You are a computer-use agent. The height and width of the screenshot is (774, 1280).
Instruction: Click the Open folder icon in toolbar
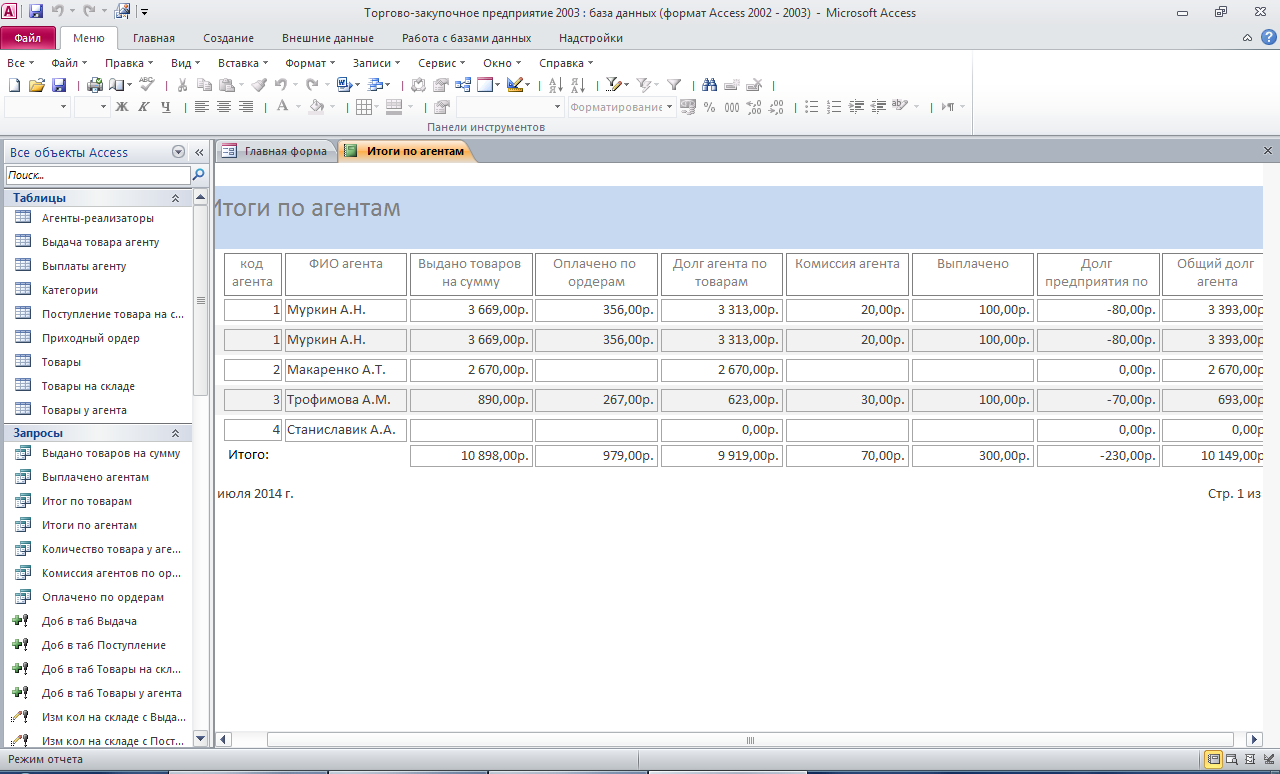tap(37, 85)
